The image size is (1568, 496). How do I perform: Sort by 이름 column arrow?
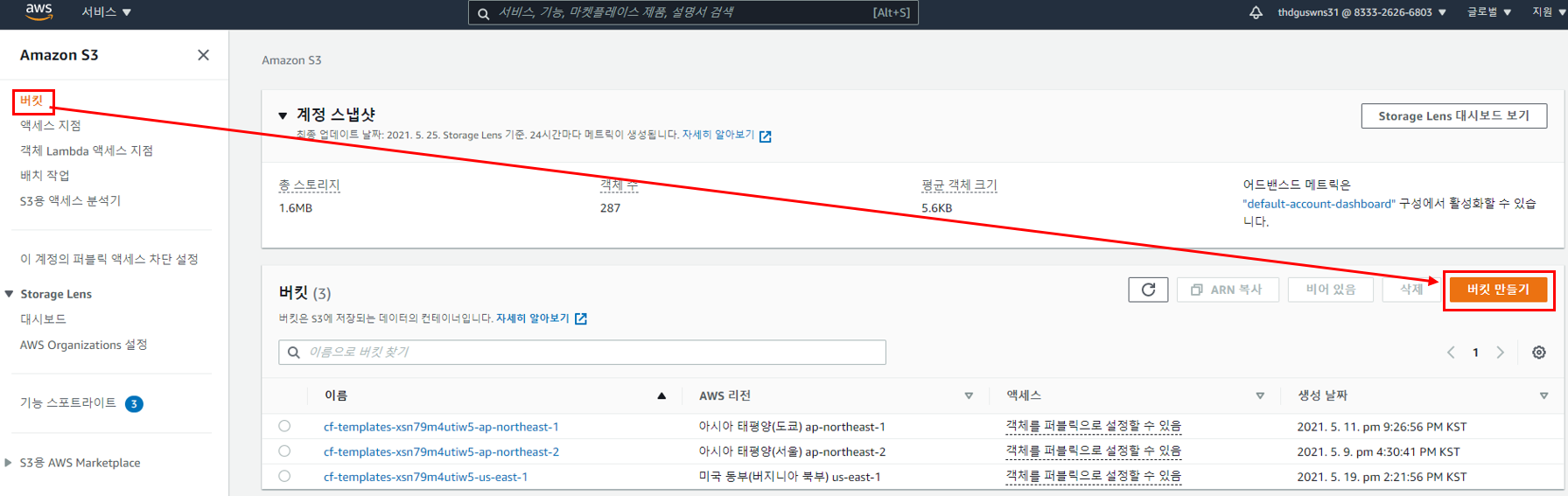[661, 396]
